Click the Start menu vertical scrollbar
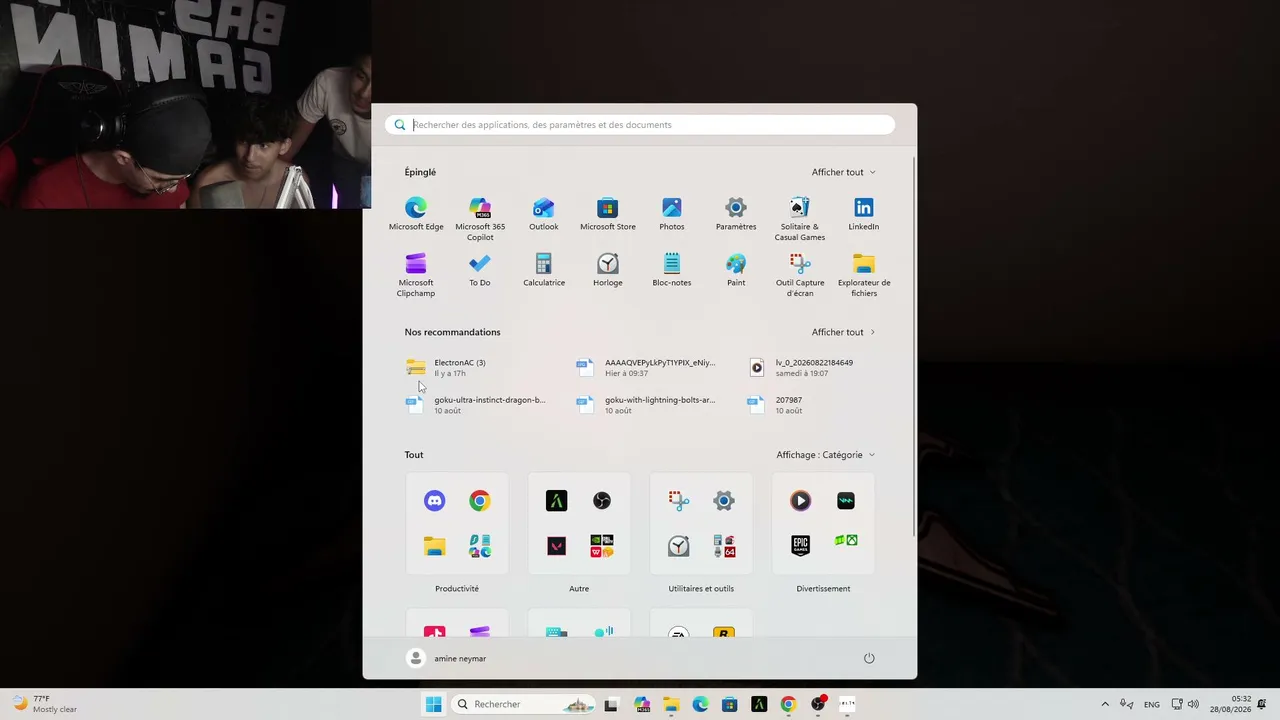Image resolution: width=1280 pixels, height=720 pixels. (x=914, y=345)
